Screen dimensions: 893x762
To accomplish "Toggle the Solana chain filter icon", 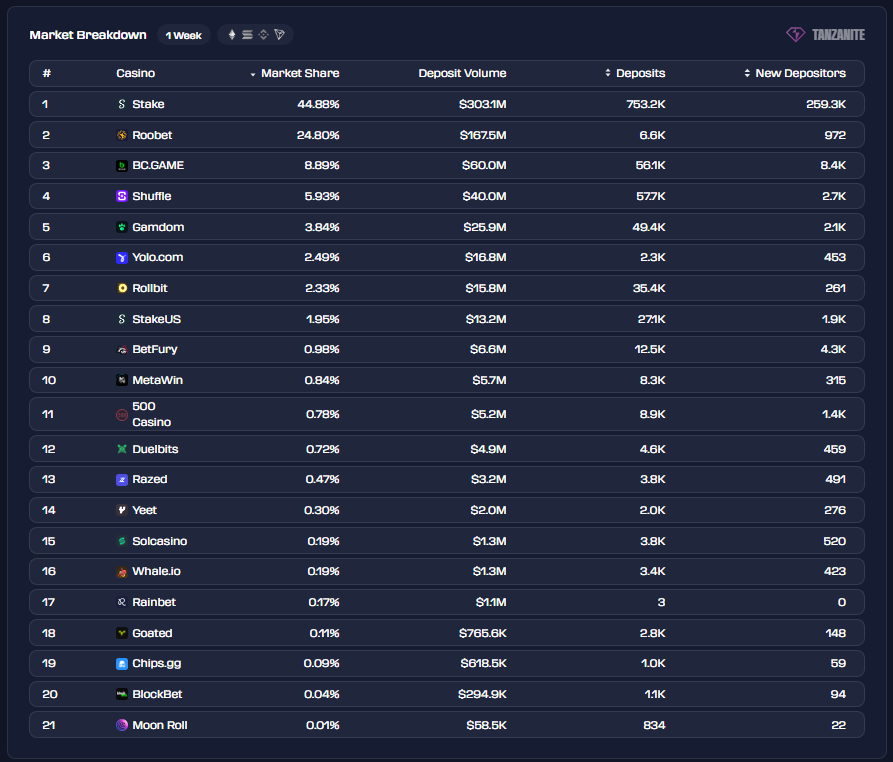I will (247, 35).
